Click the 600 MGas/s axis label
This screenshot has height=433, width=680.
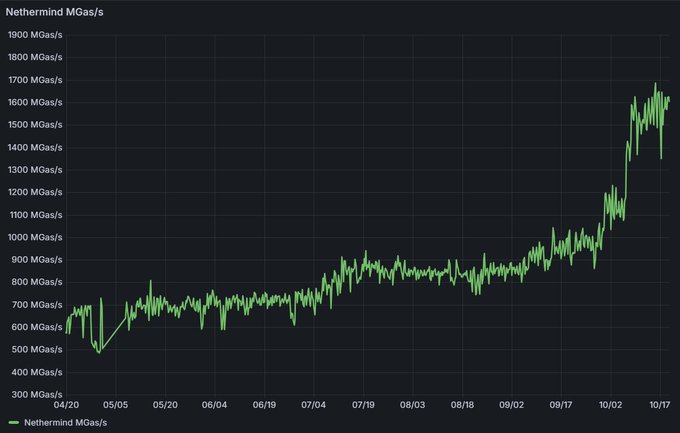point(37,327)
